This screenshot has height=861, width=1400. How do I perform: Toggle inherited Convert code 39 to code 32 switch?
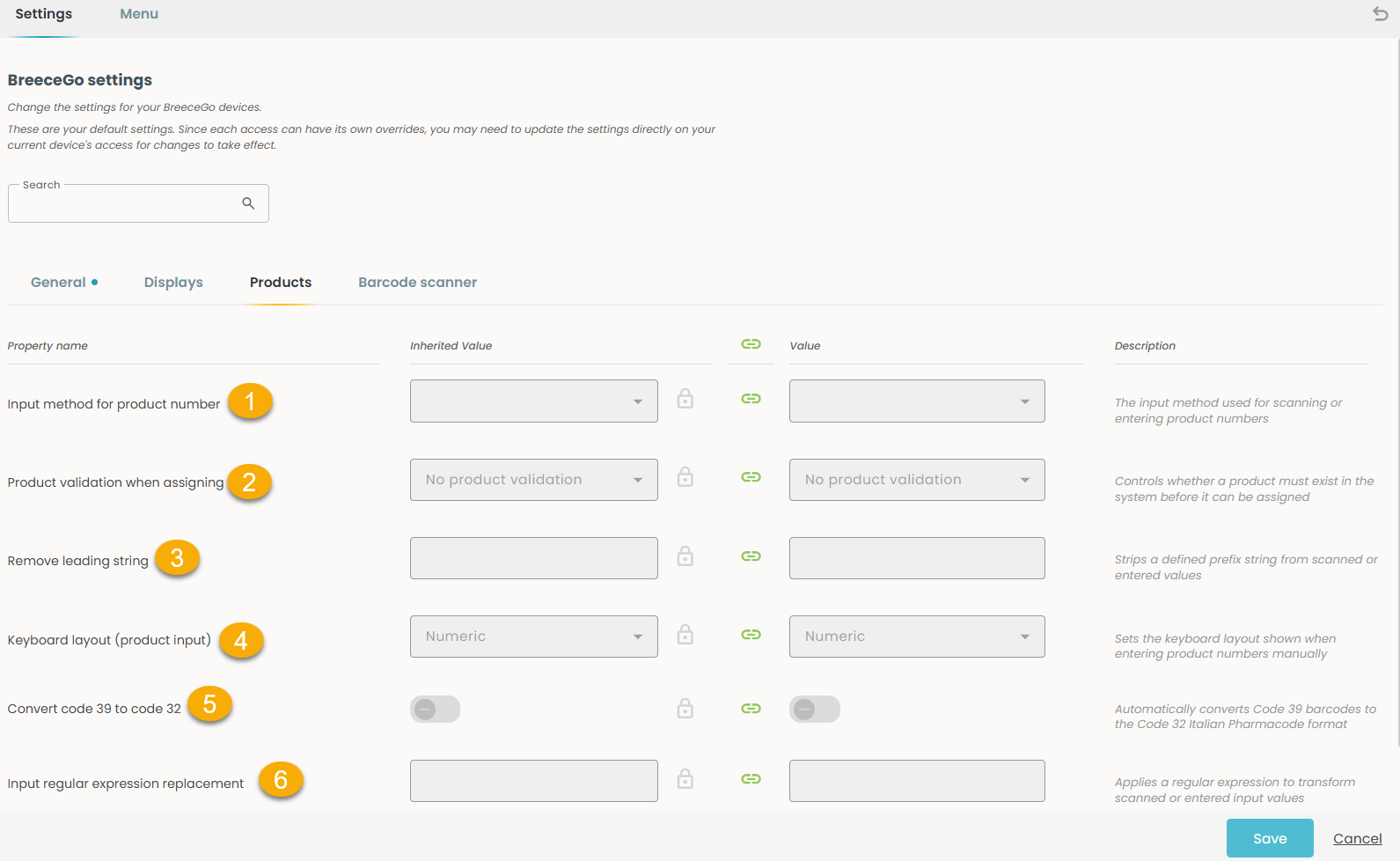tap(435, 709)
